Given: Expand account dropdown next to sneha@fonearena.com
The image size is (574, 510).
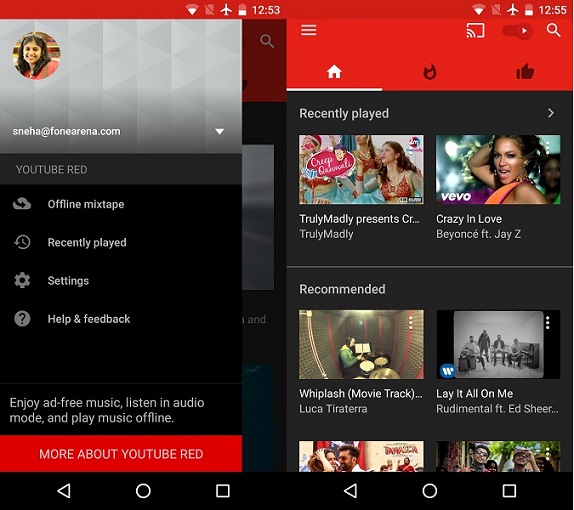Looking at the screenshot, I should (219, 131).
